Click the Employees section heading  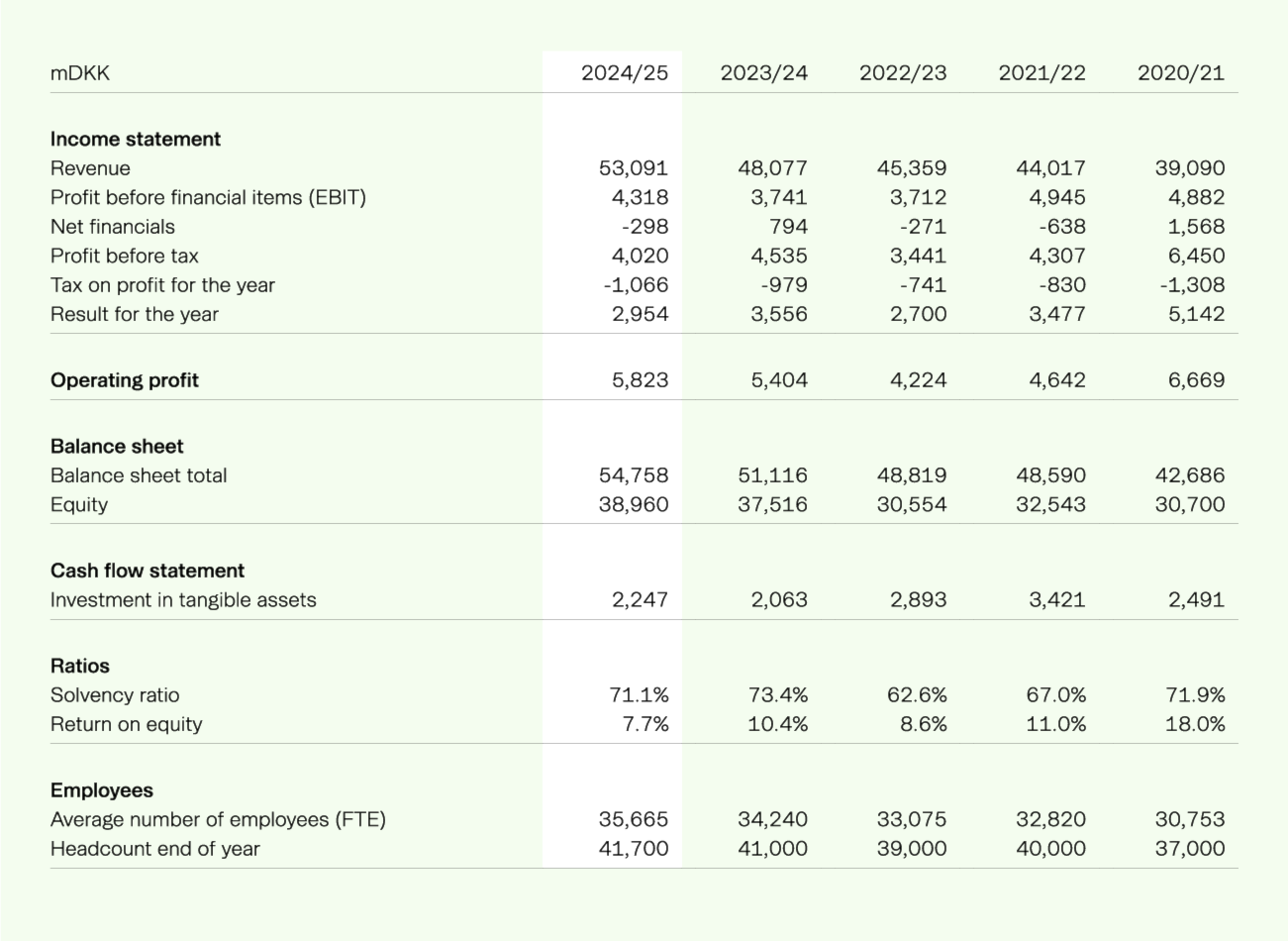(x=102, y=790)
